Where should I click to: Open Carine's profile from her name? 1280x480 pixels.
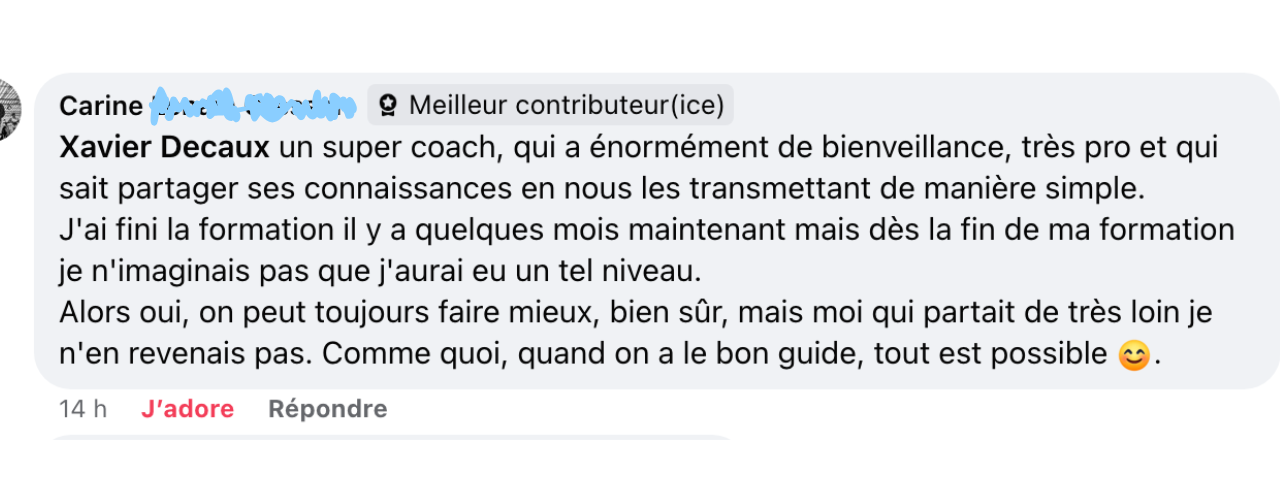(x=102, y=104)
